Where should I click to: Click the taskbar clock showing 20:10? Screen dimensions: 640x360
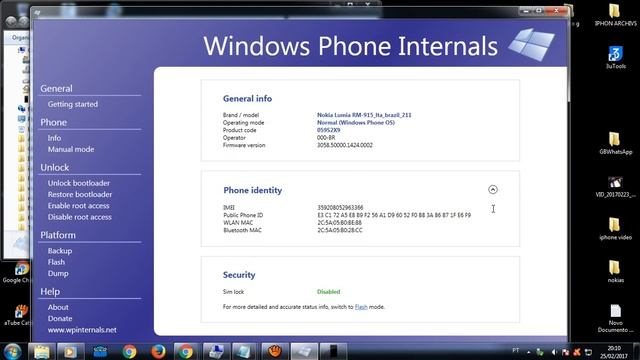[614, 352]
